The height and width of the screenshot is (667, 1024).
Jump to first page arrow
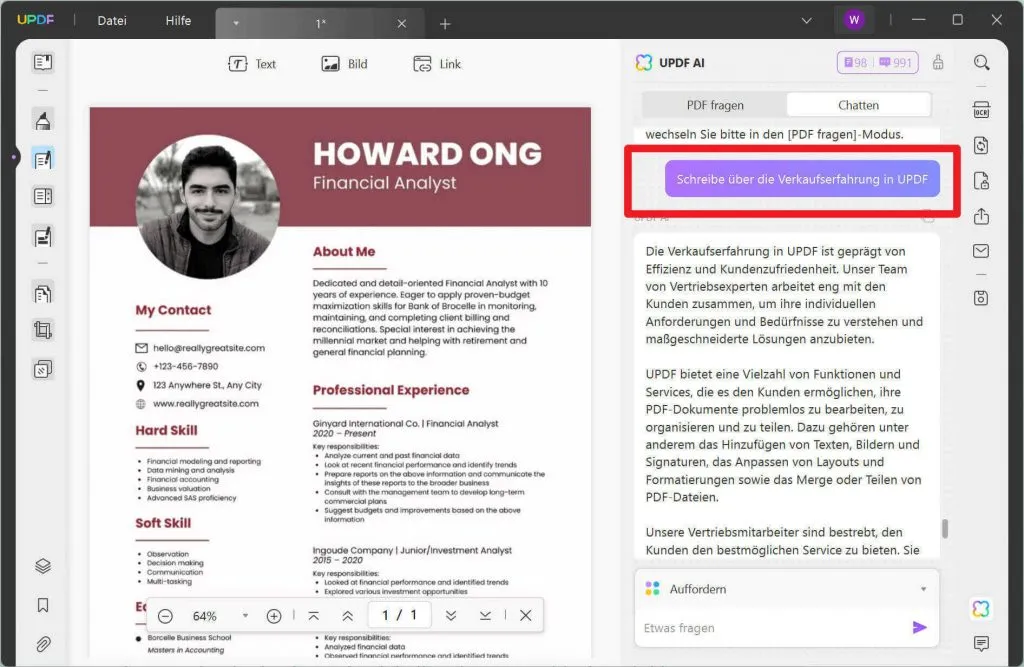pos(313,616)
